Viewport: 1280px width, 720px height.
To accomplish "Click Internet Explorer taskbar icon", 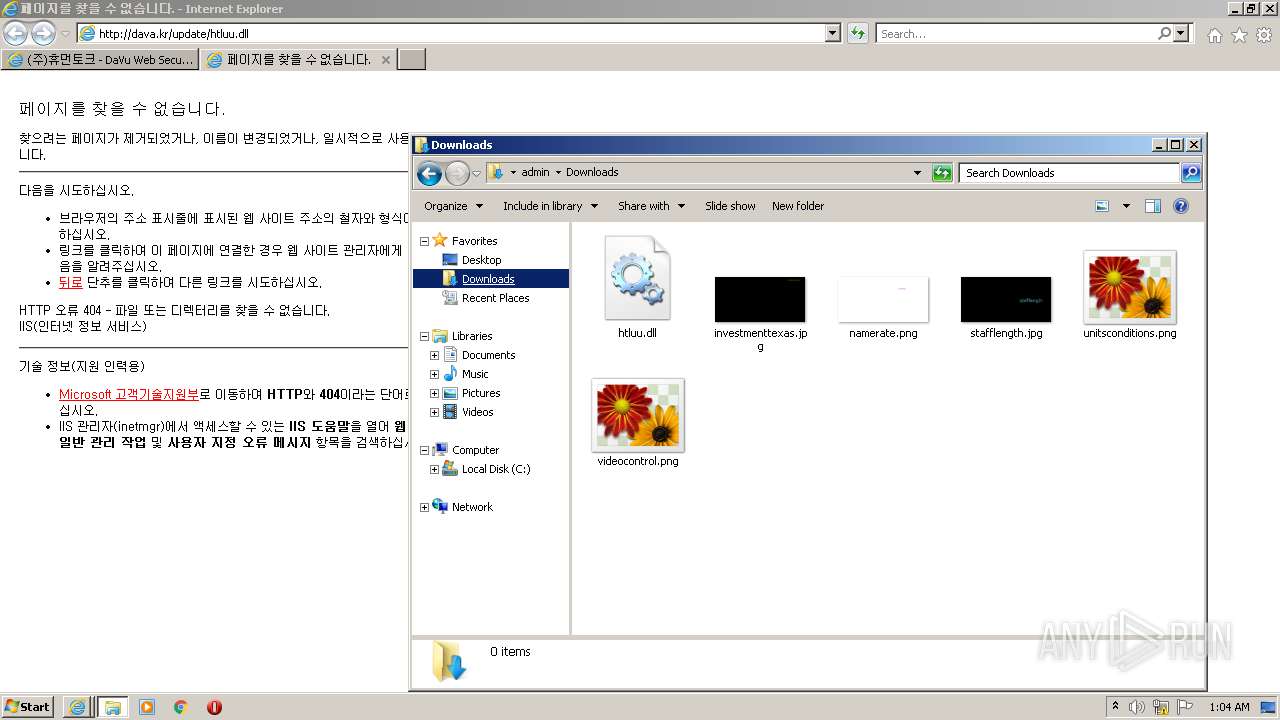I will 77,707.
